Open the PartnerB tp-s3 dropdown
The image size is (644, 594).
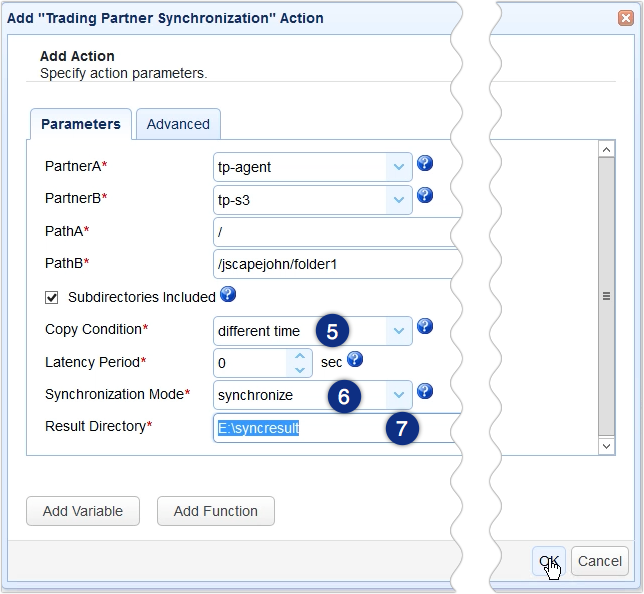point(399,199)
